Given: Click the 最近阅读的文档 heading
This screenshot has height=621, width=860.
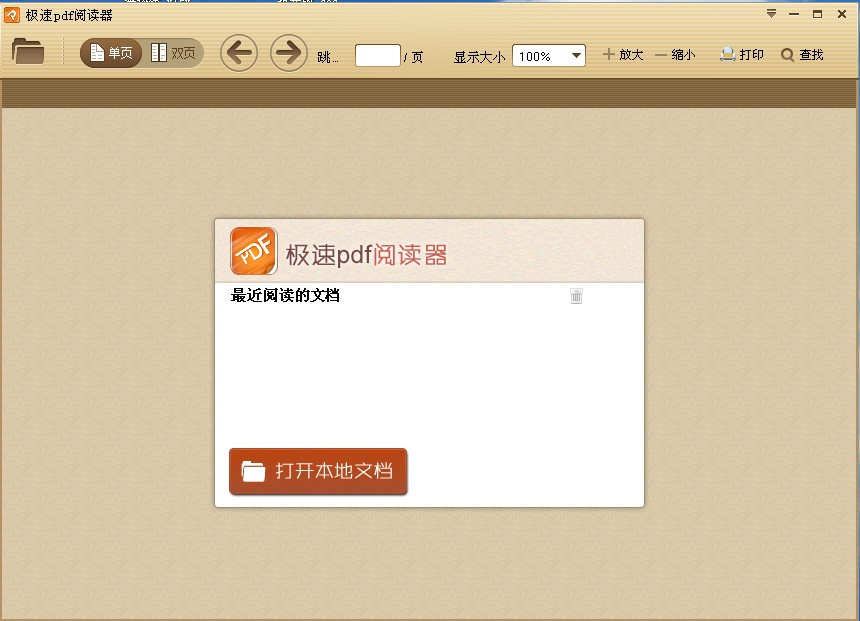Looking at the screenshot, I should (285, 296).
